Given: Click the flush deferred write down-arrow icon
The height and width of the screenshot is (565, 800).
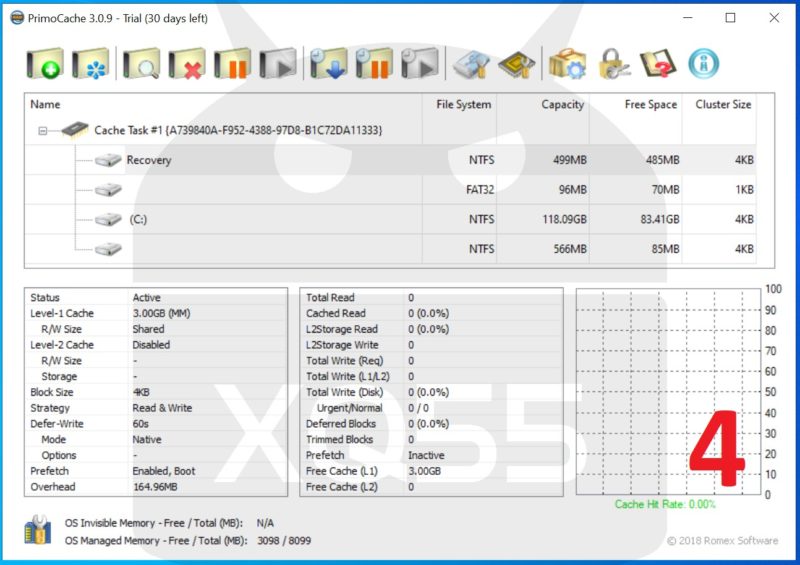Looking at the screenshot, I should (x=328, y=65).
